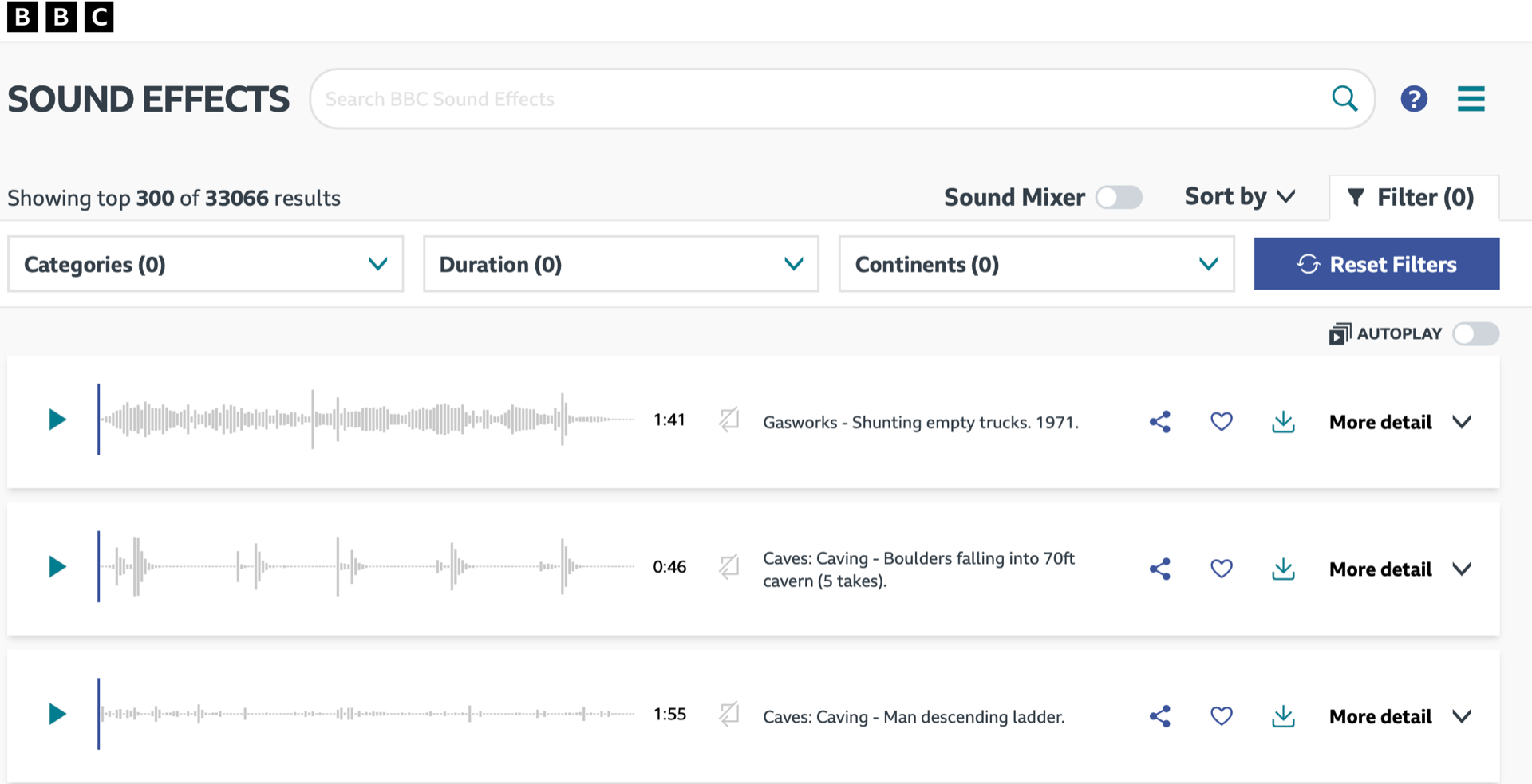The height and width of the screenshot is (784, 1532).
Task: Seek within the Man descending ladder waveform
Action: 366,714
